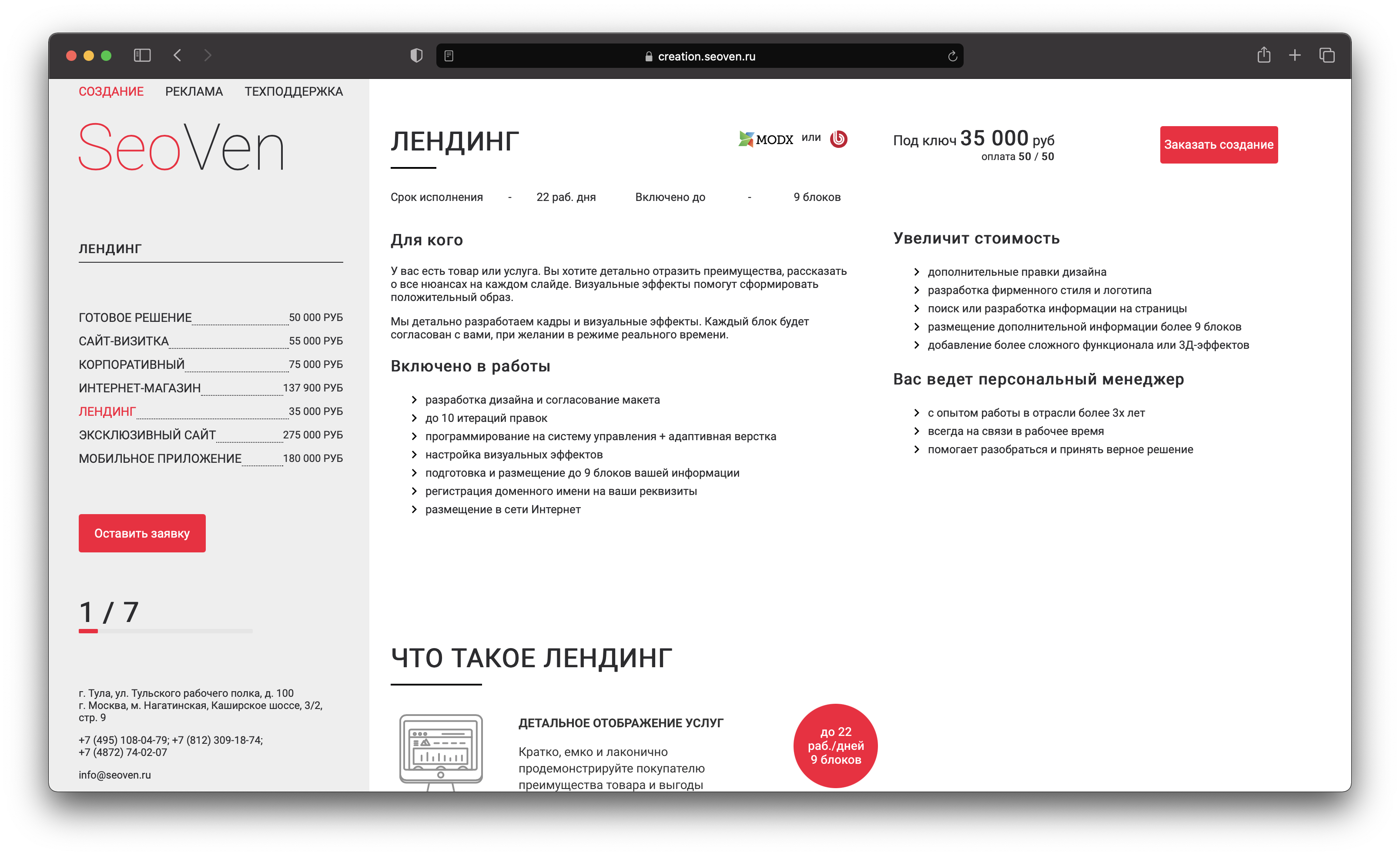This screenshot has width=1400, height=856.
Task: Toggle the Safari sidebar icon
Action: (142, 55)
